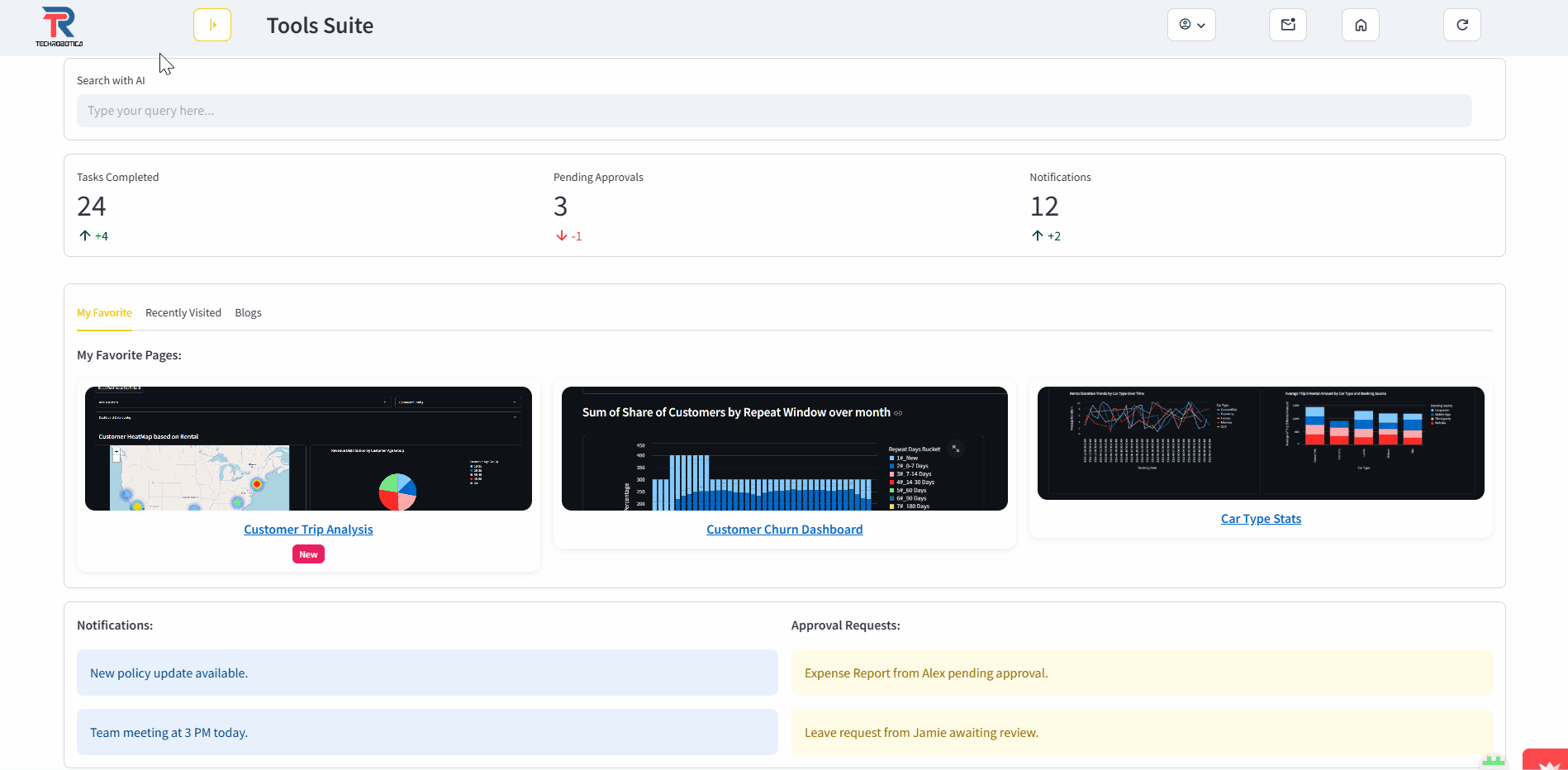This screenshot has width=1568, height=770.
Task: Select the 'Team meeting at 3 PM today.' notification
Action: [427, 732]
